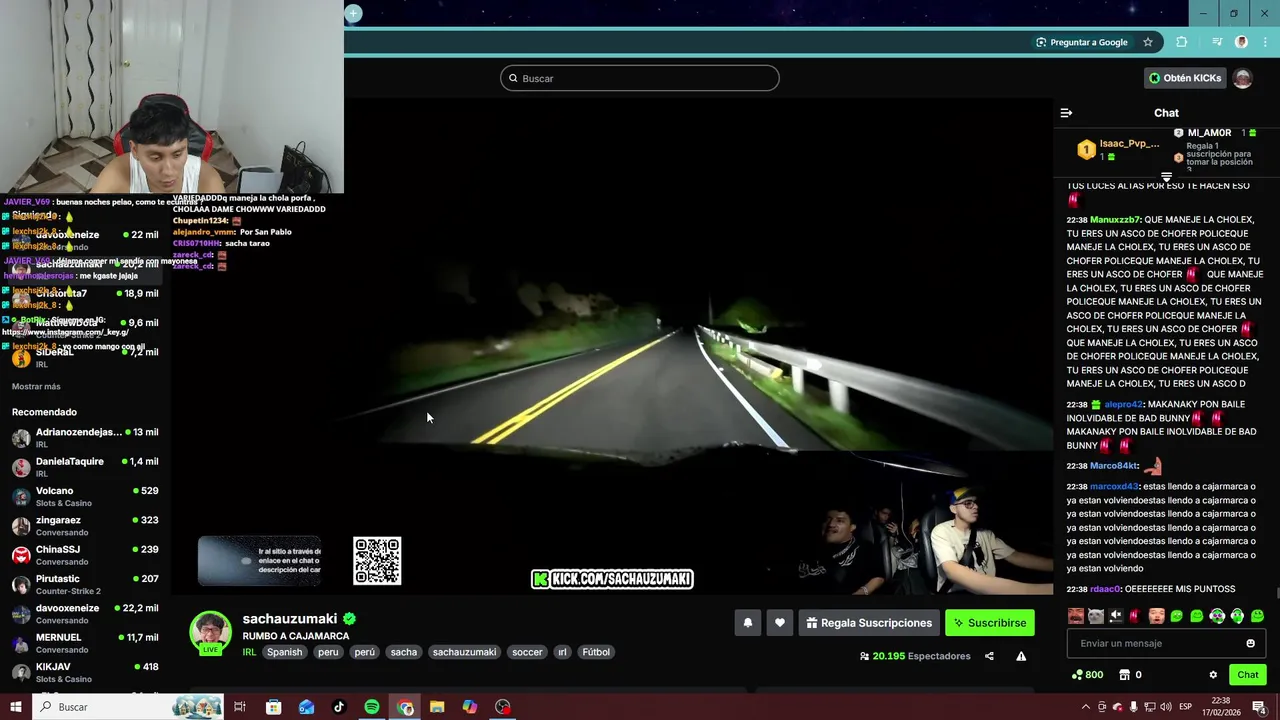Open the IRL category link
This screenshot has width=1280, height=720.
point(249,652)
